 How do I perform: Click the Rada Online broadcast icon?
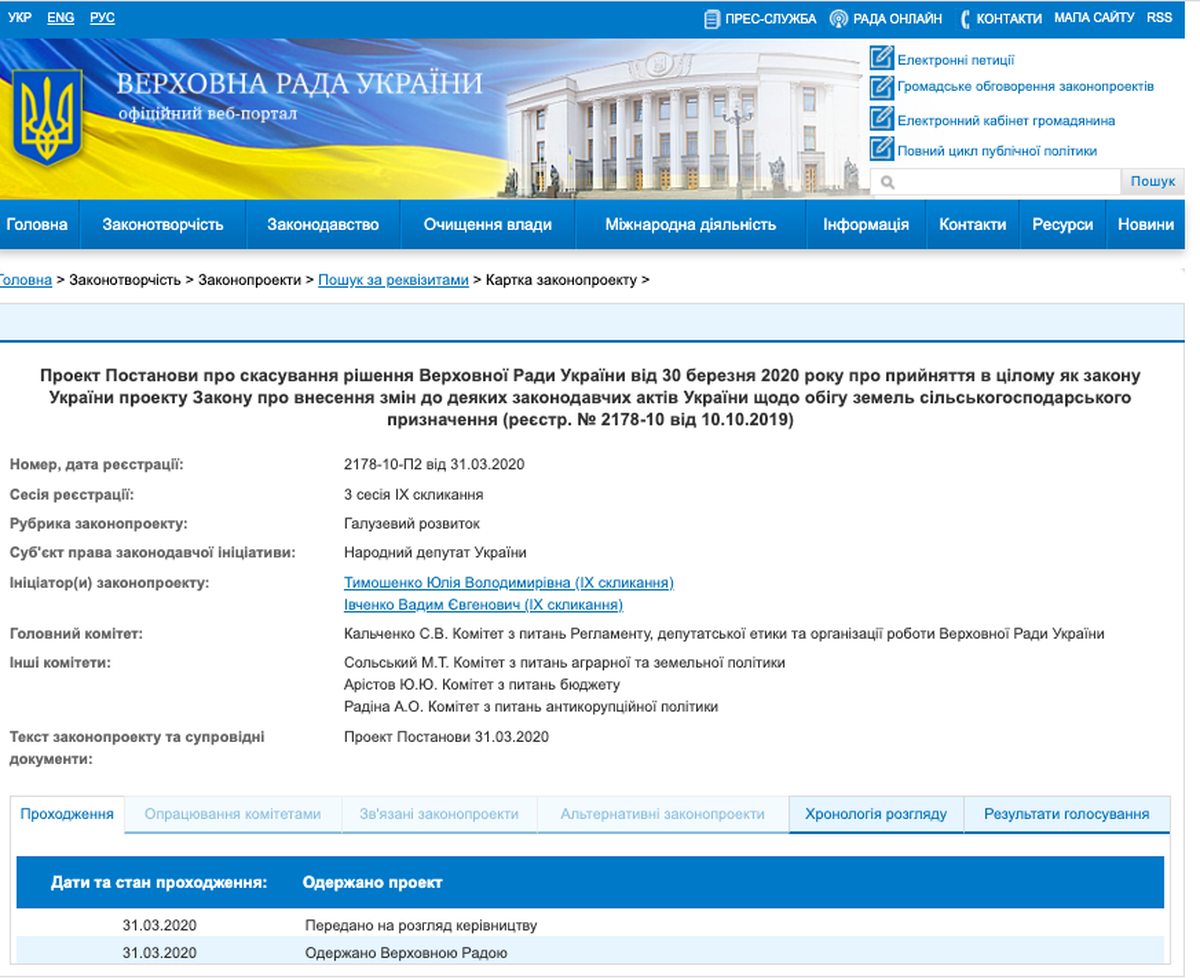click(839, 19)
